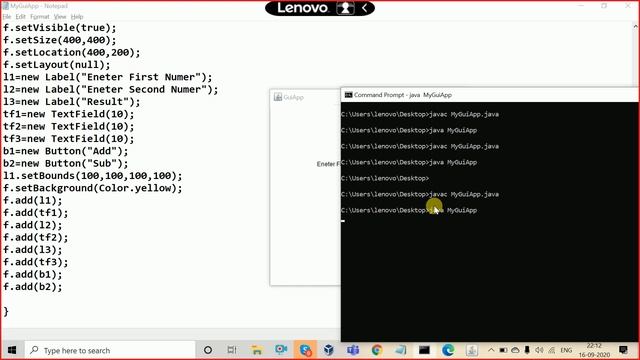
Task: Open the screen recorder camera icon on taskbar
Action: 281,350
